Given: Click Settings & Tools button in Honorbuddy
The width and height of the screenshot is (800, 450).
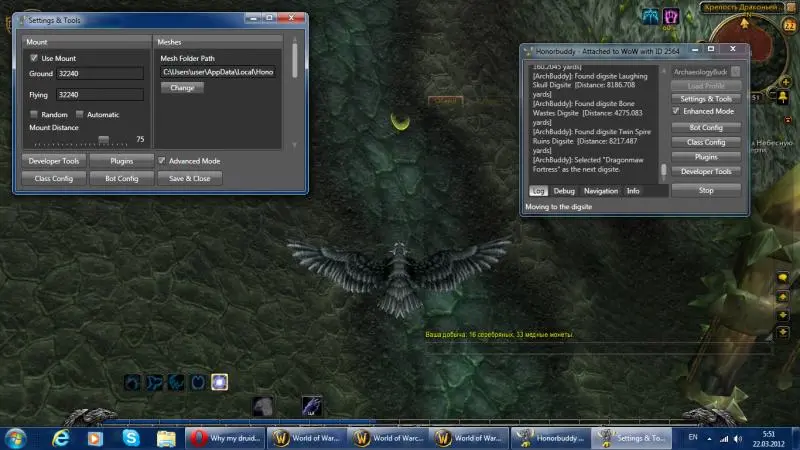Looking at the screenshot, I should [x=706, y=98].
